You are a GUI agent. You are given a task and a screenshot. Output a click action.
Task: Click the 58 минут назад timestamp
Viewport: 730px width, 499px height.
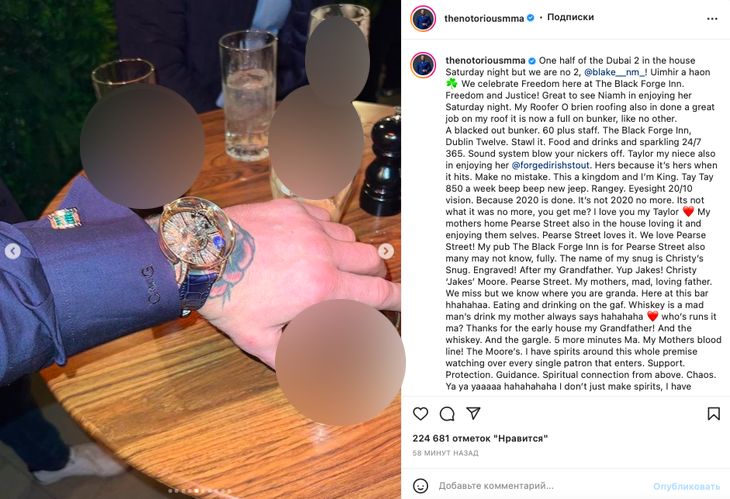point(445,453)
